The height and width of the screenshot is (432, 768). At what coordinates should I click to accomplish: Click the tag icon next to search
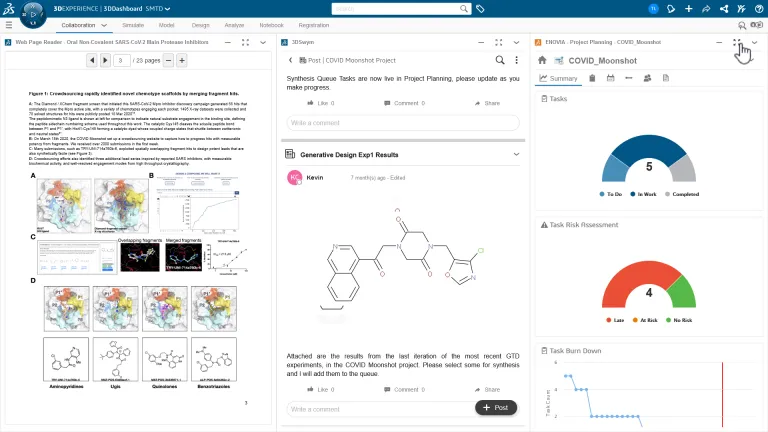click(480, 9)
